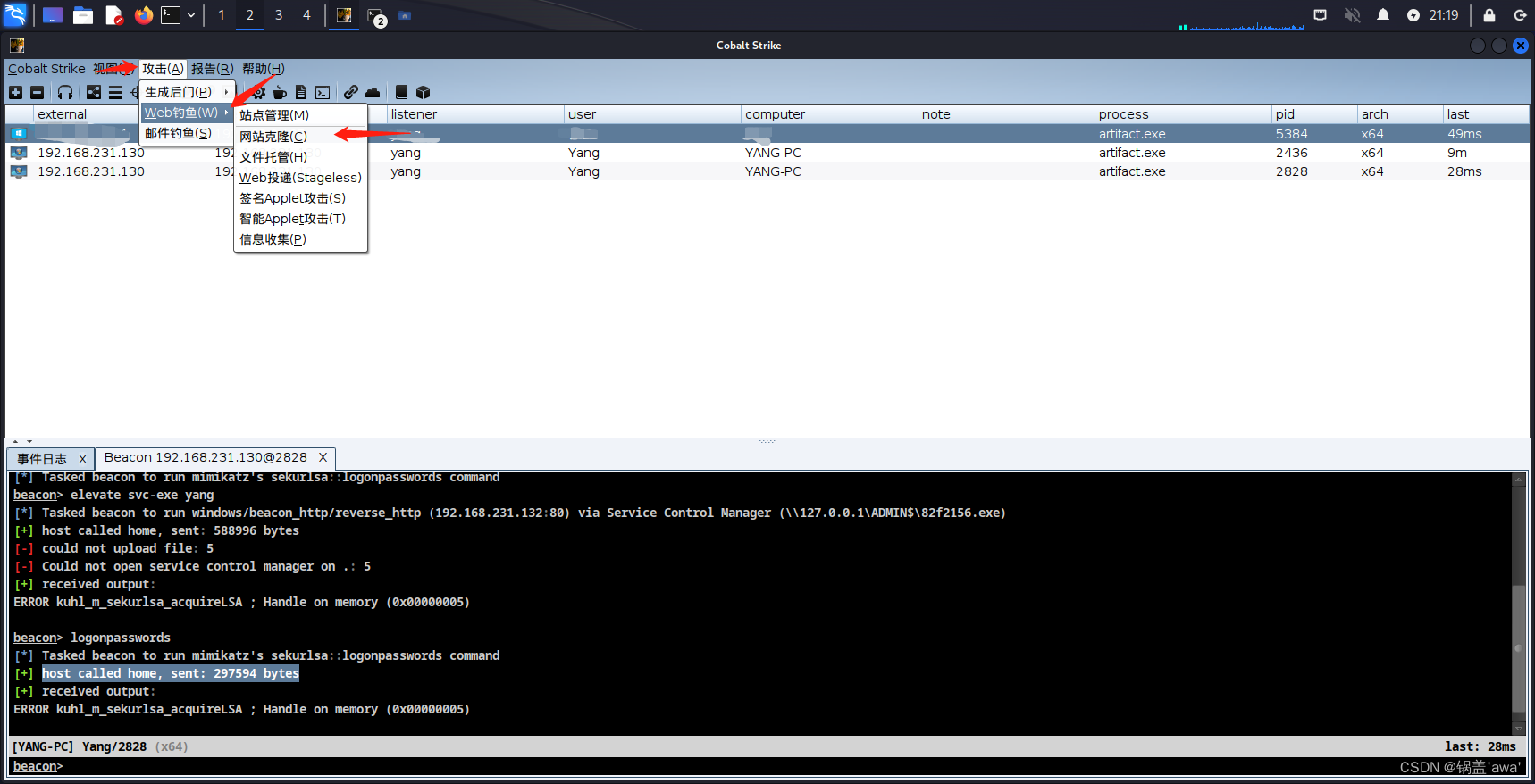The image size is (1535, 784).
Task: Expand the terminal launcher dropdown chevron
Action: pyautogui.click(x=191, y=15)
